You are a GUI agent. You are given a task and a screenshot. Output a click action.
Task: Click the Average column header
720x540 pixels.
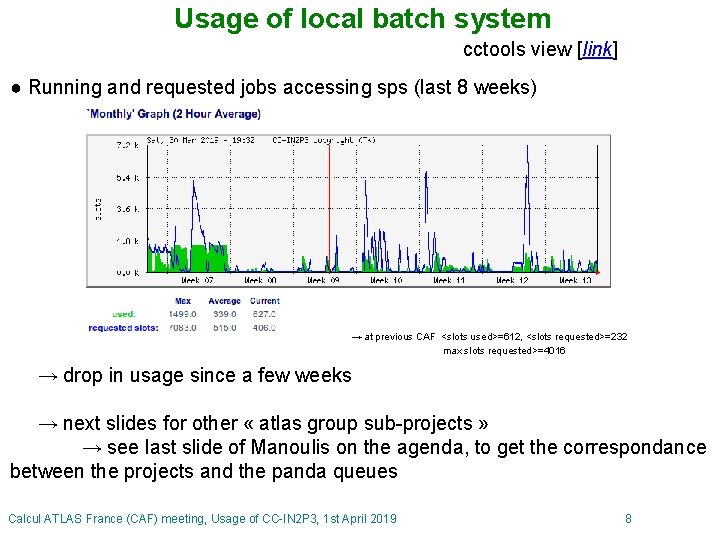click(225, 301)
